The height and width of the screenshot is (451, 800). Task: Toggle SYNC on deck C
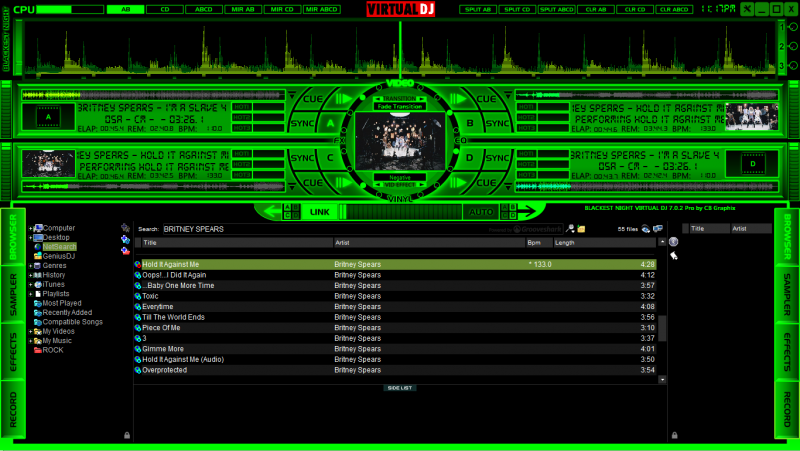tap(302, 158)
